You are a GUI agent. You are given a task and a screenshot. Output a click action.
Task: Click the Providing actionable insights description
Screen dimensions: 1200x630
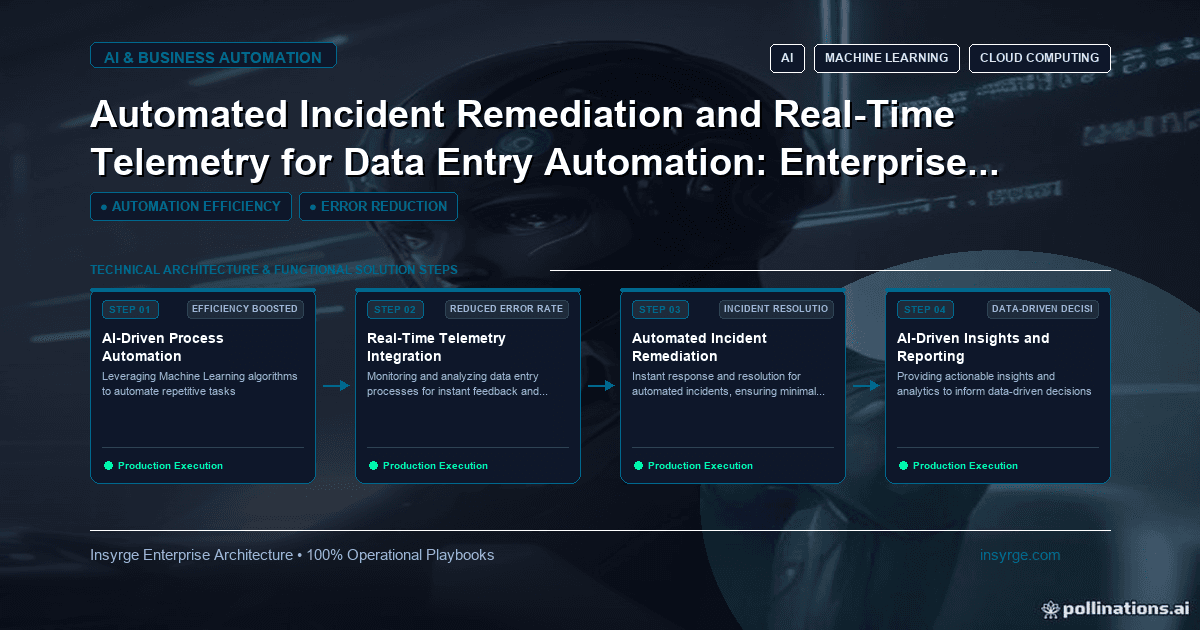click(x=994, y=384)
